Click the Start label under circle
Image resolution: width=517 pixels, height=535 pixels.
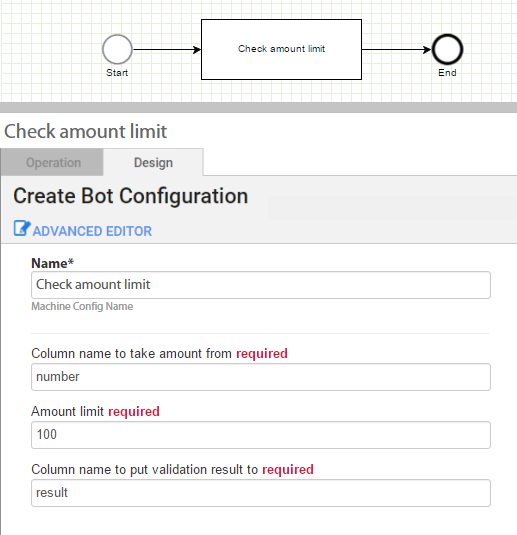pyautogui.click(x=117, y=73)
